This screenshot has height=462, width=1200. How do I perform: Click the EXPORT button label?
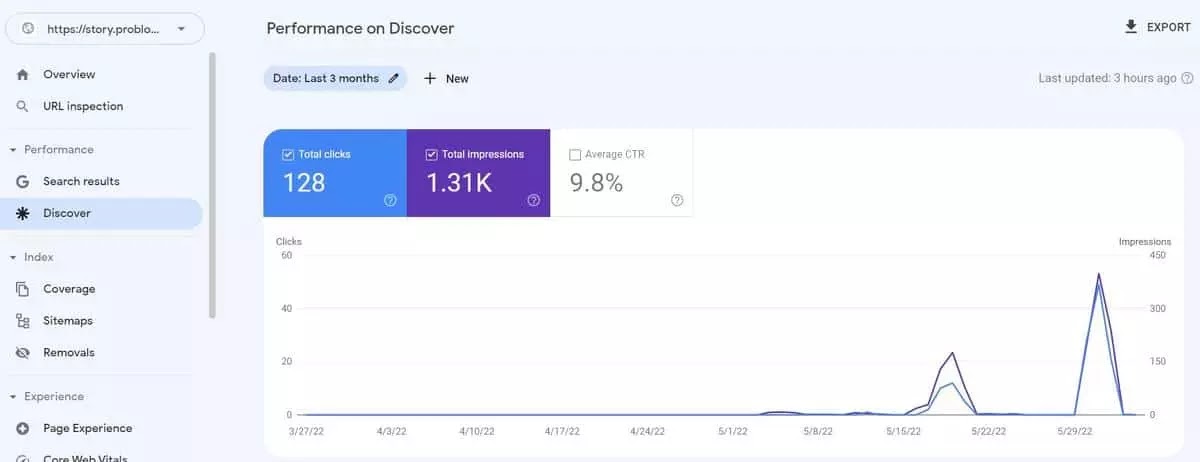(x=1168, y=27)
